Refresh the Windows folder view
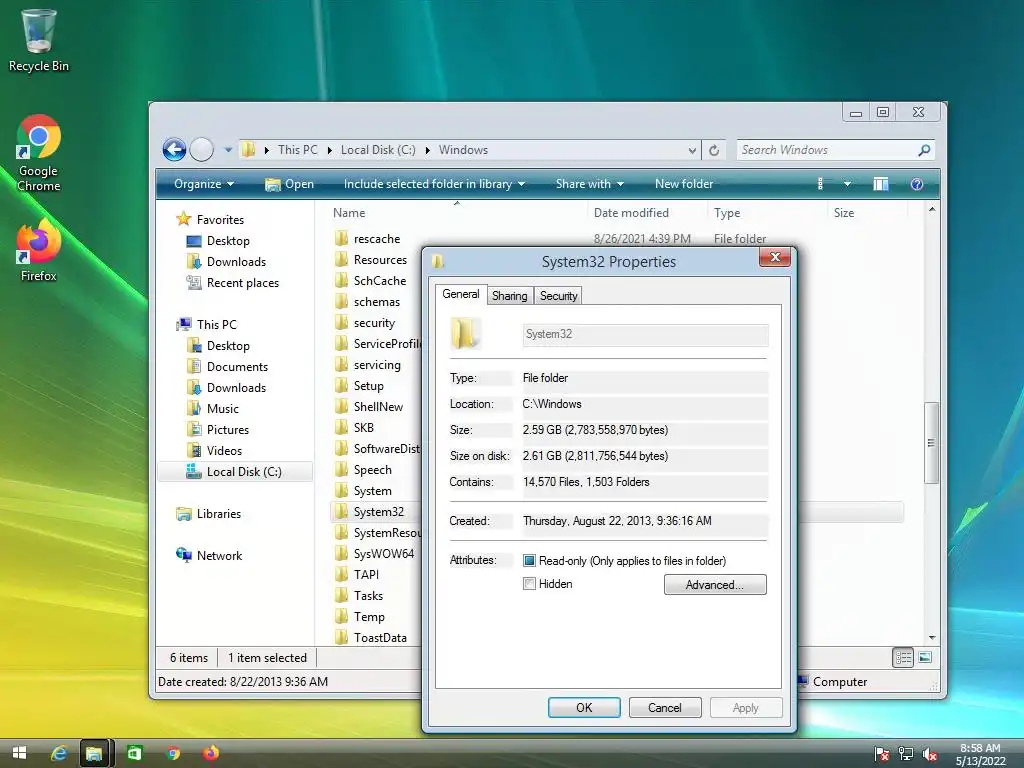1024x768 pixels. (714, 150)
